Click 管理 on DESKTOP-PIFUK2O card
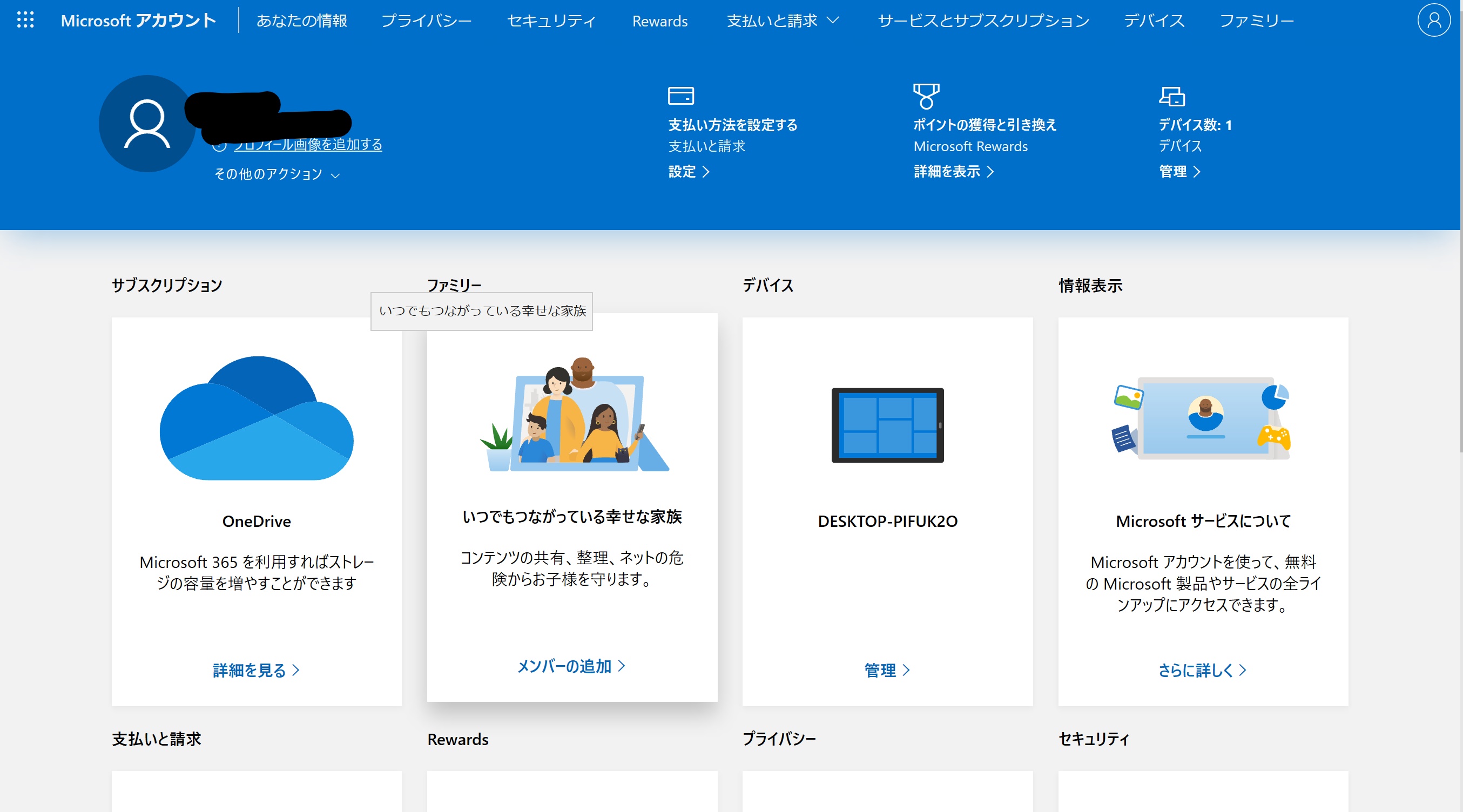The width and height of the screenshot is (1463, 812). pyautogui.click(x=887, y=671)
